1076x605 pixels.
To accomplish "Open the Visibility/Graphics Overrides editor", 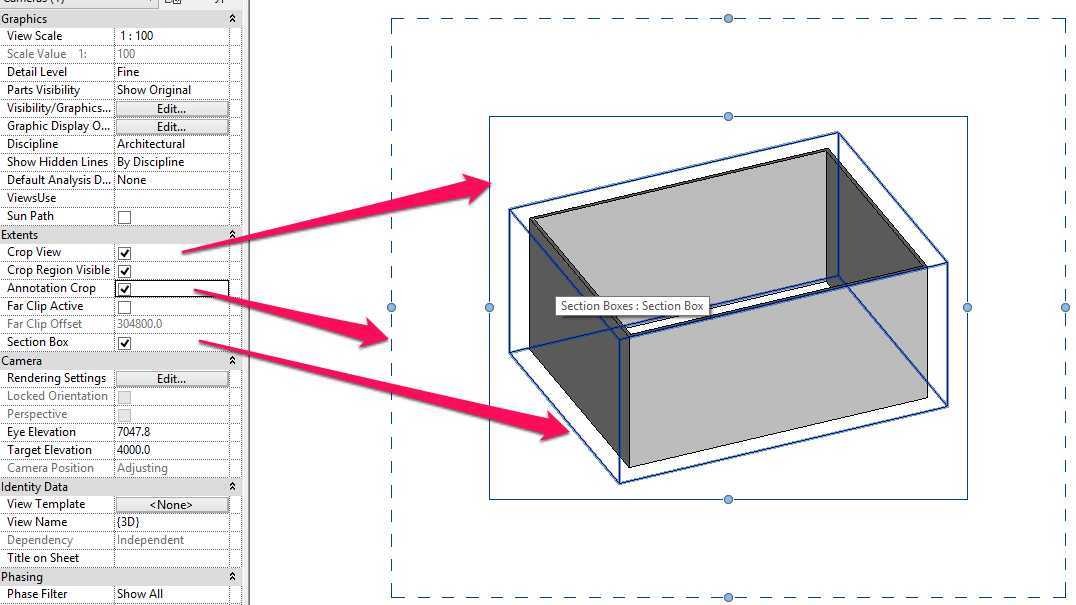I will point(172,107).
